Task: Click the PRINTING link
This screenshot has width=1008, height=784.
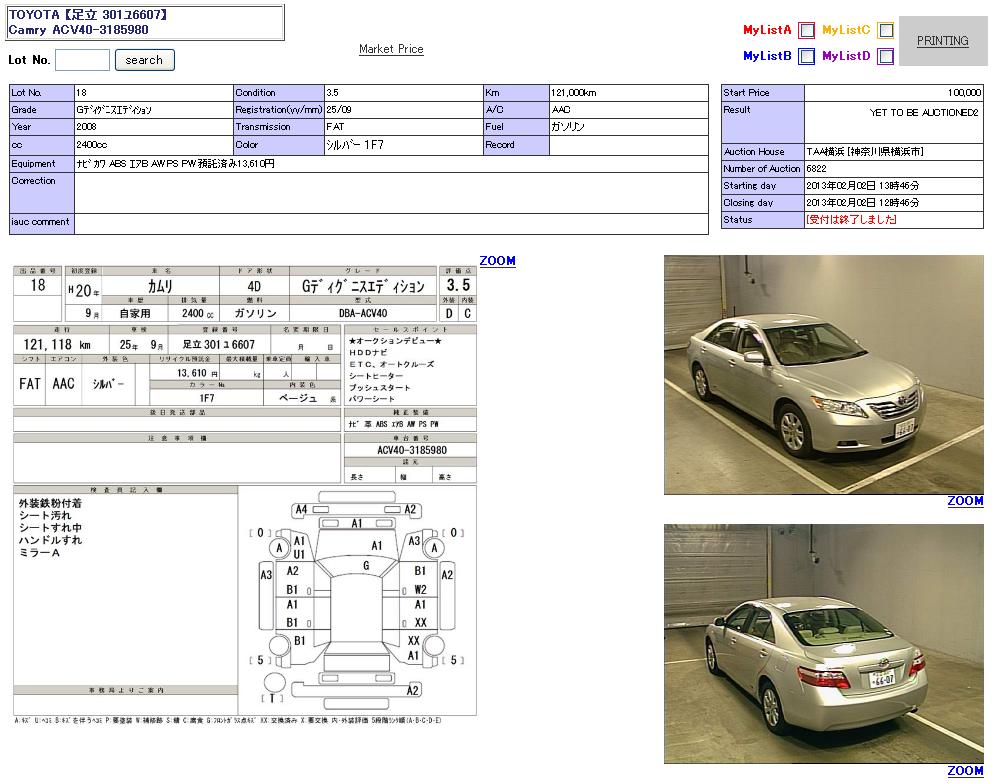Action: coord(942,41)
